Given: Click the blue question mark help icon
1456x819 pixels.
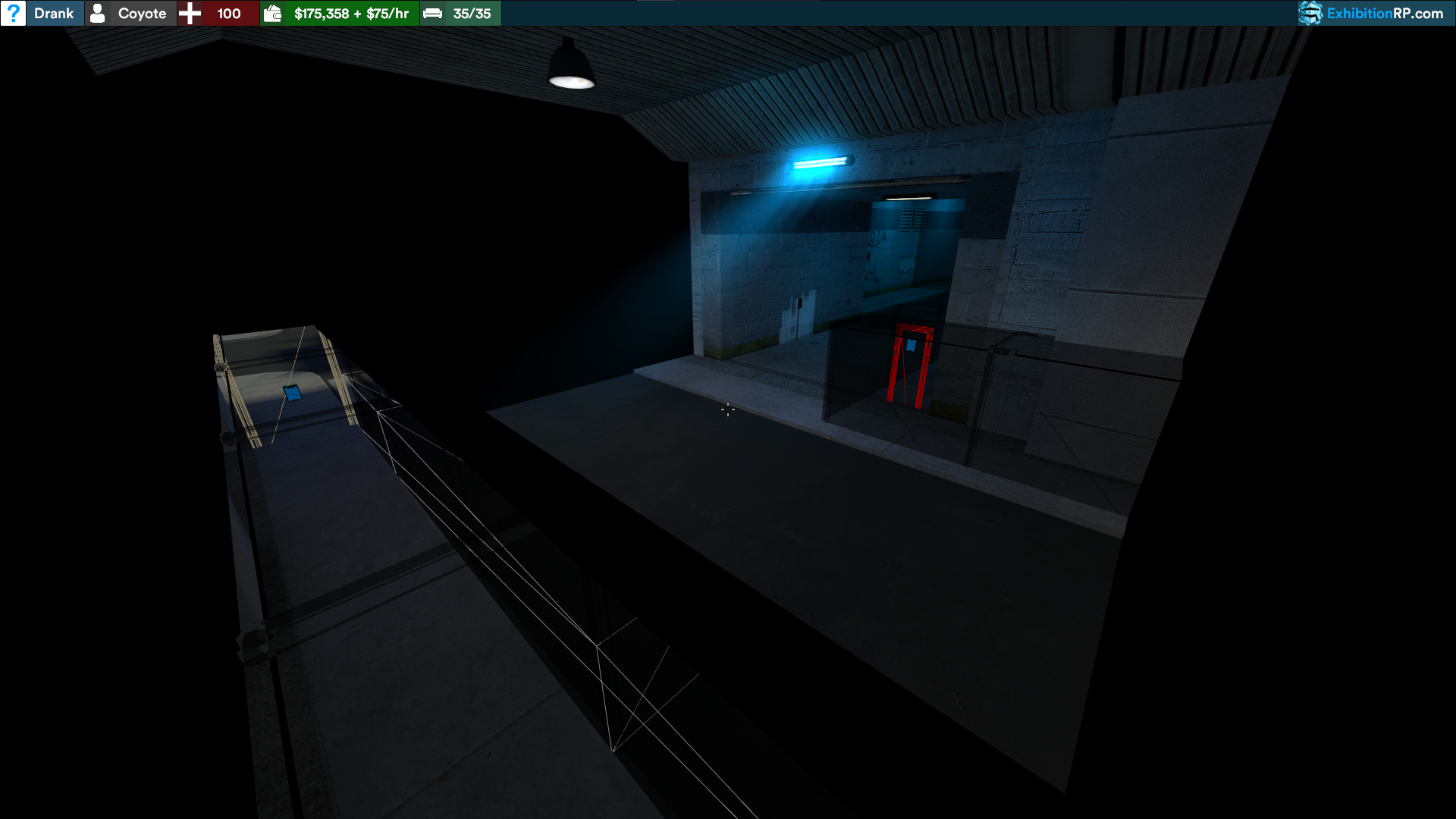Looking at the screenshot, I should 13,13.
